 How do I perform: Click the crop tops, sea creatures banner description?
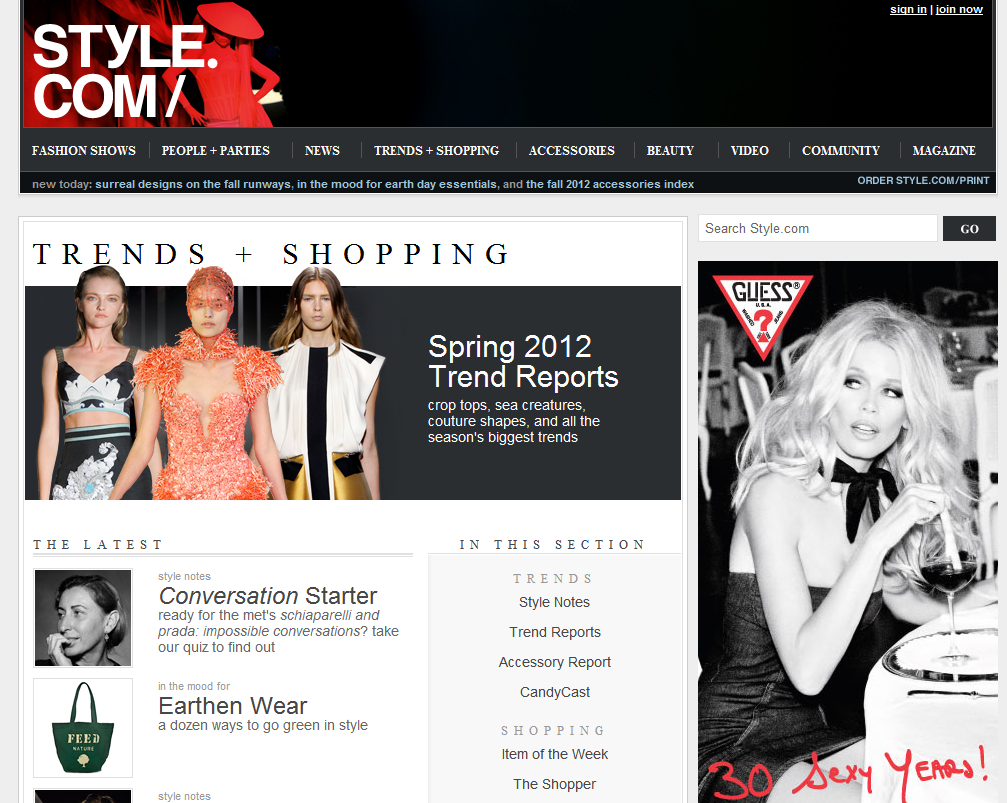(x=514, y=421)
